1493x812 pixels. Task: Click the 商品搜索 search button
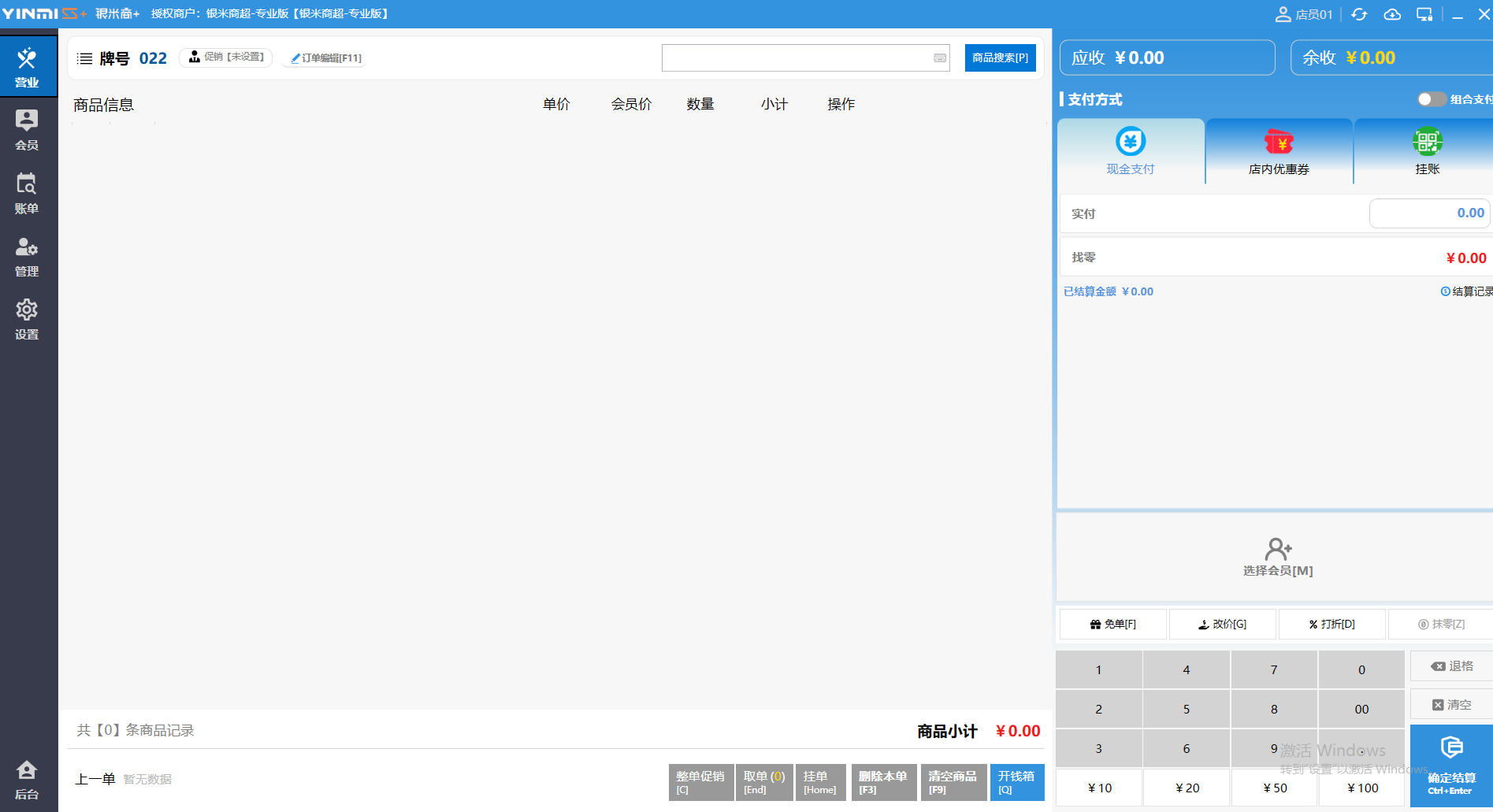click(x=1000, y=58)
